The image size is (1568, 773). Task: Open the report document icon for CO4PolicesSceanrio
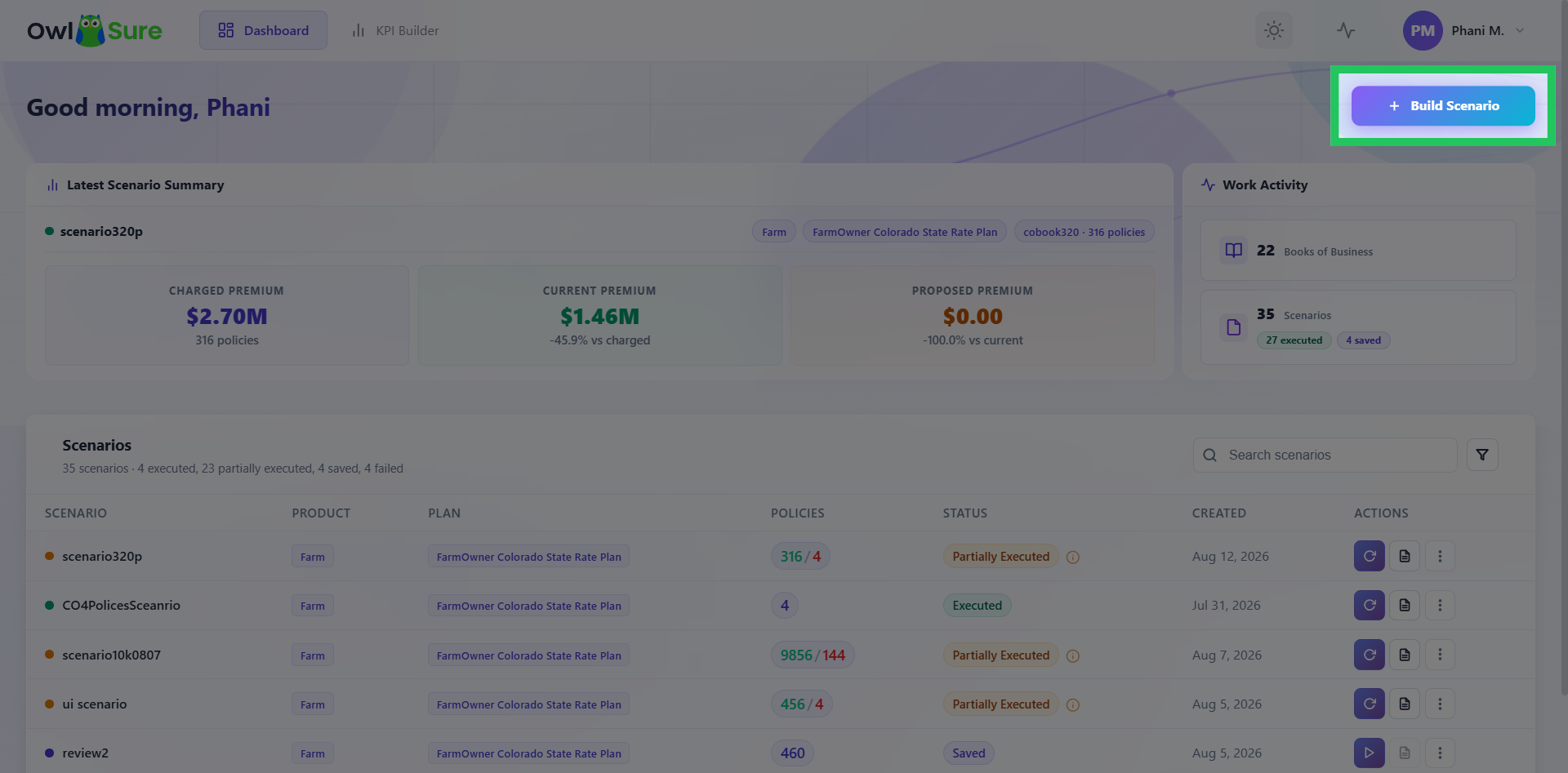point(1405,605)
